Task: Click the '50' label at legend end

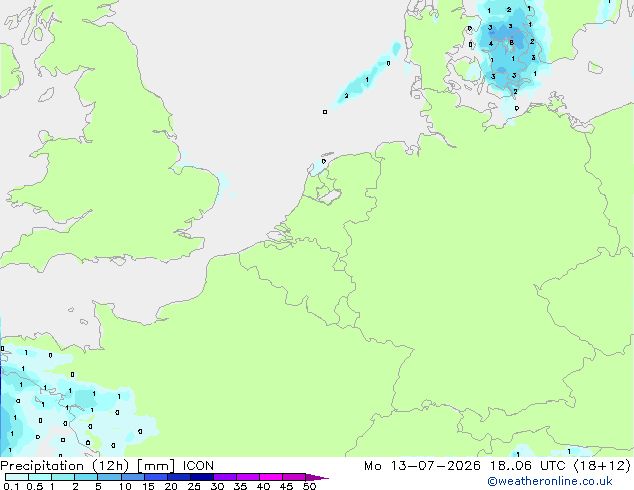Action: [x=310, y=486]
